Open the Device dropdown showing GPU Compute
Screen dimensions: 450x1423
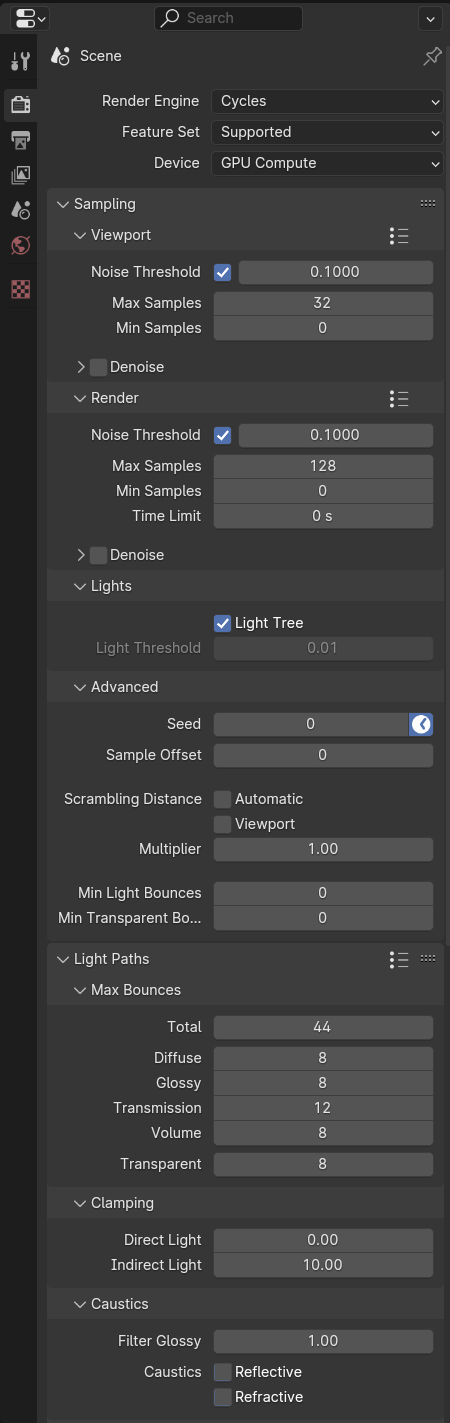coord(327,163)
